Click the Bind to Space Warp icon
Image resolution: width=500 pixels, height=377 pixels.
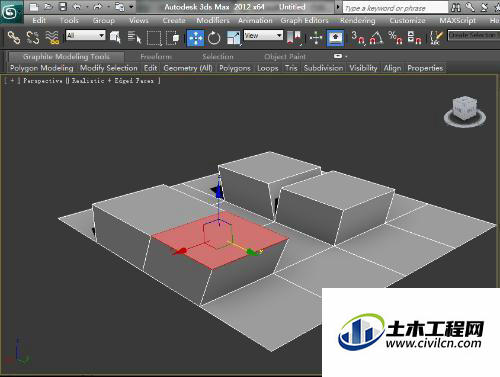click(52, 38)
